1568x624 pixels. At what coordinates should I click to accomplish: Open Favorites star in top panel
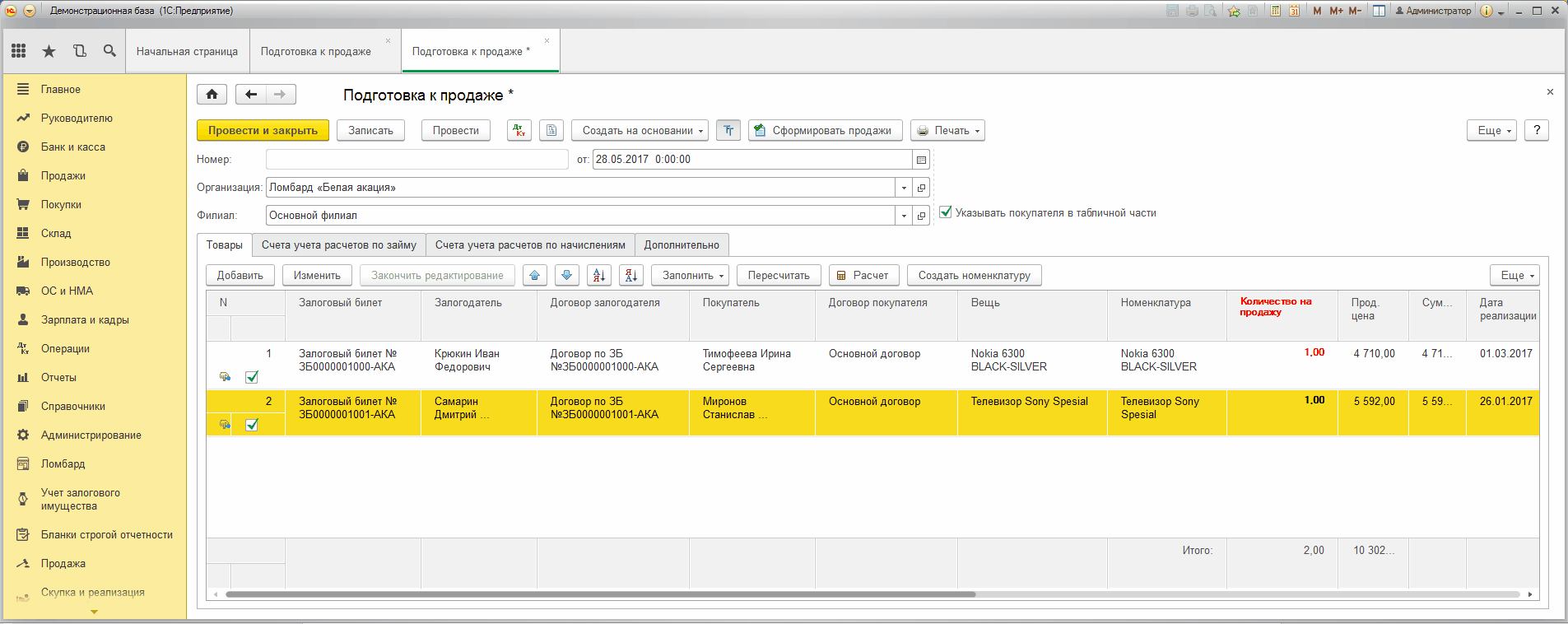49,51
